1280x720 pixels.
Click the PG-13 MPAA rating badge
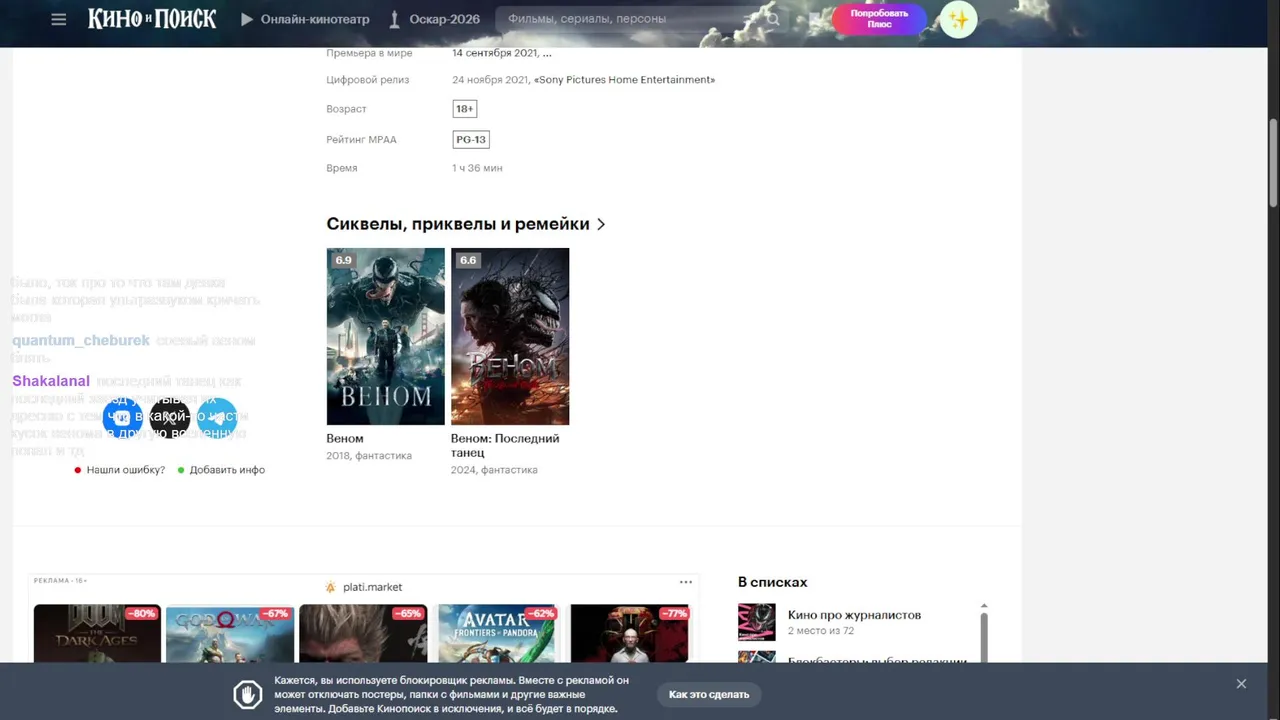pyautogui.click(x=471, y=140)
